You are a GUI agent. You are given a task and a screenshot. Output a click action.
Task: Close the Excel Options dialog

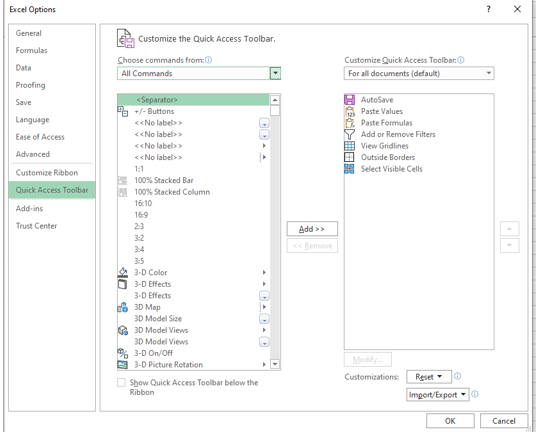tap(517, 9)
